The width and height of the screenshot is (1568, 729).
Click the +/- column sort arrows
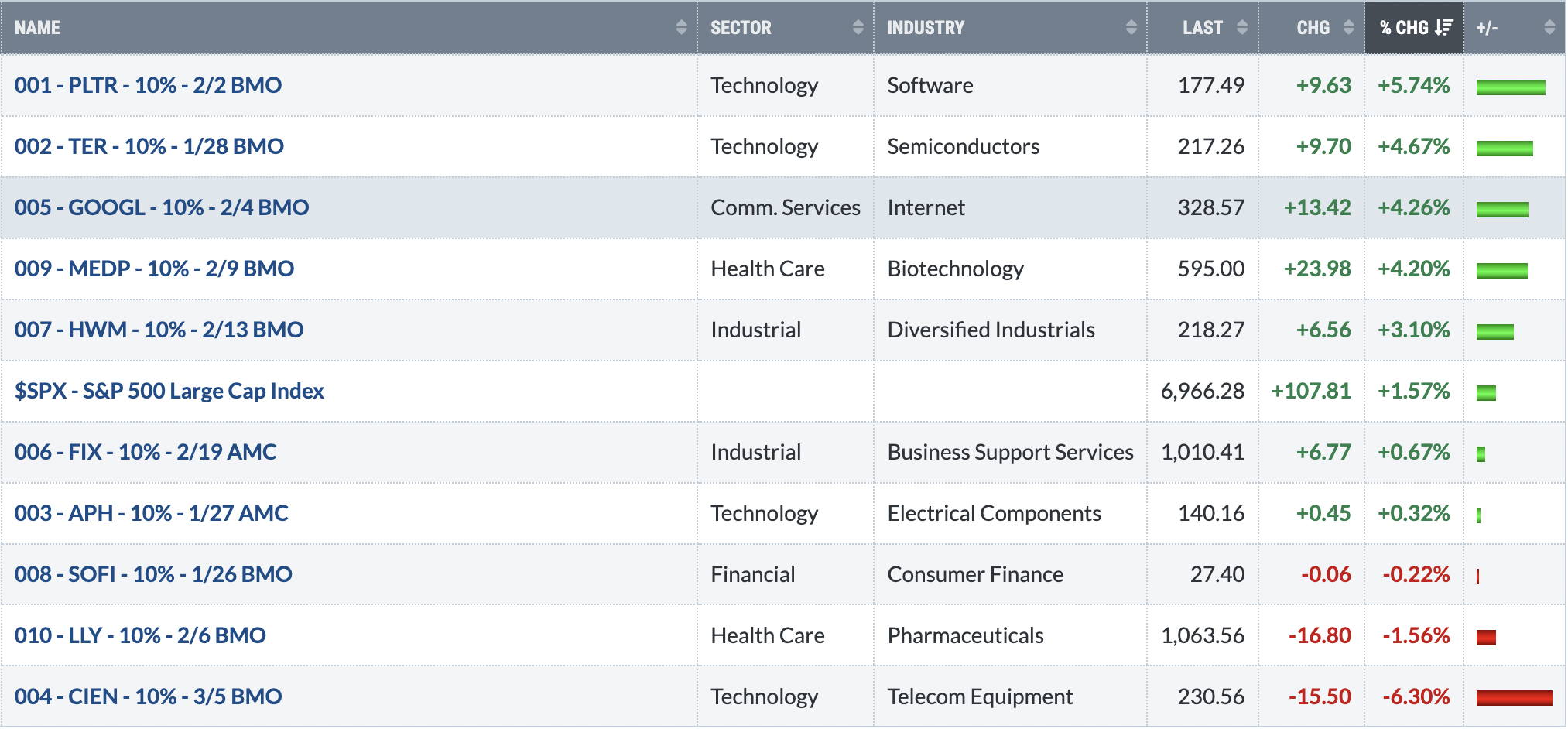[1549, 28]
